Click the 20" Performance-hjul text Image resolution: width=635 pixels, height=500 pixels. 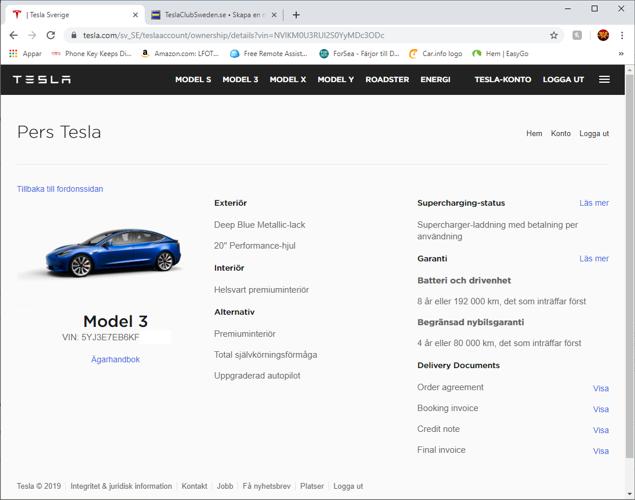[255, 246]
